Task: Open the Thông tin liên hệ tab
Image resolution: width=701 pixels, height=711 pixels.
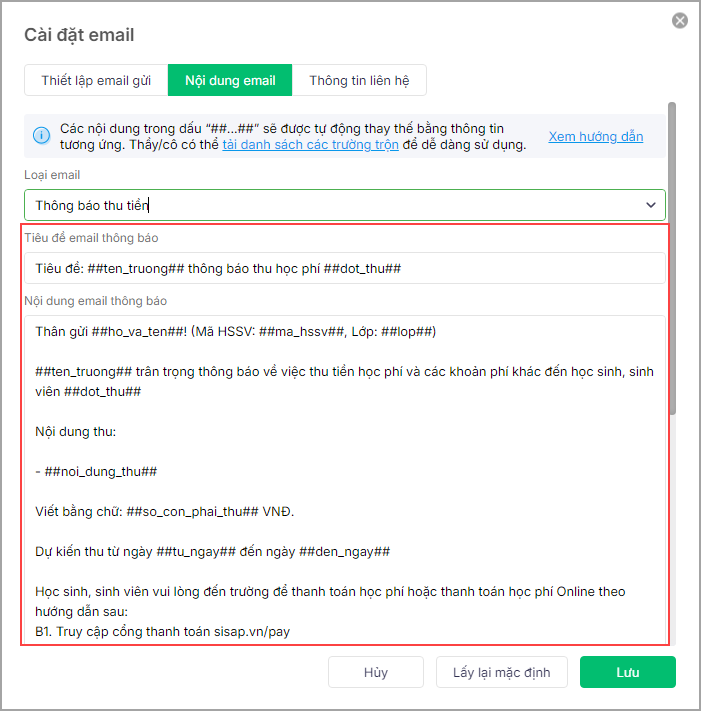Action: (359, 80)
